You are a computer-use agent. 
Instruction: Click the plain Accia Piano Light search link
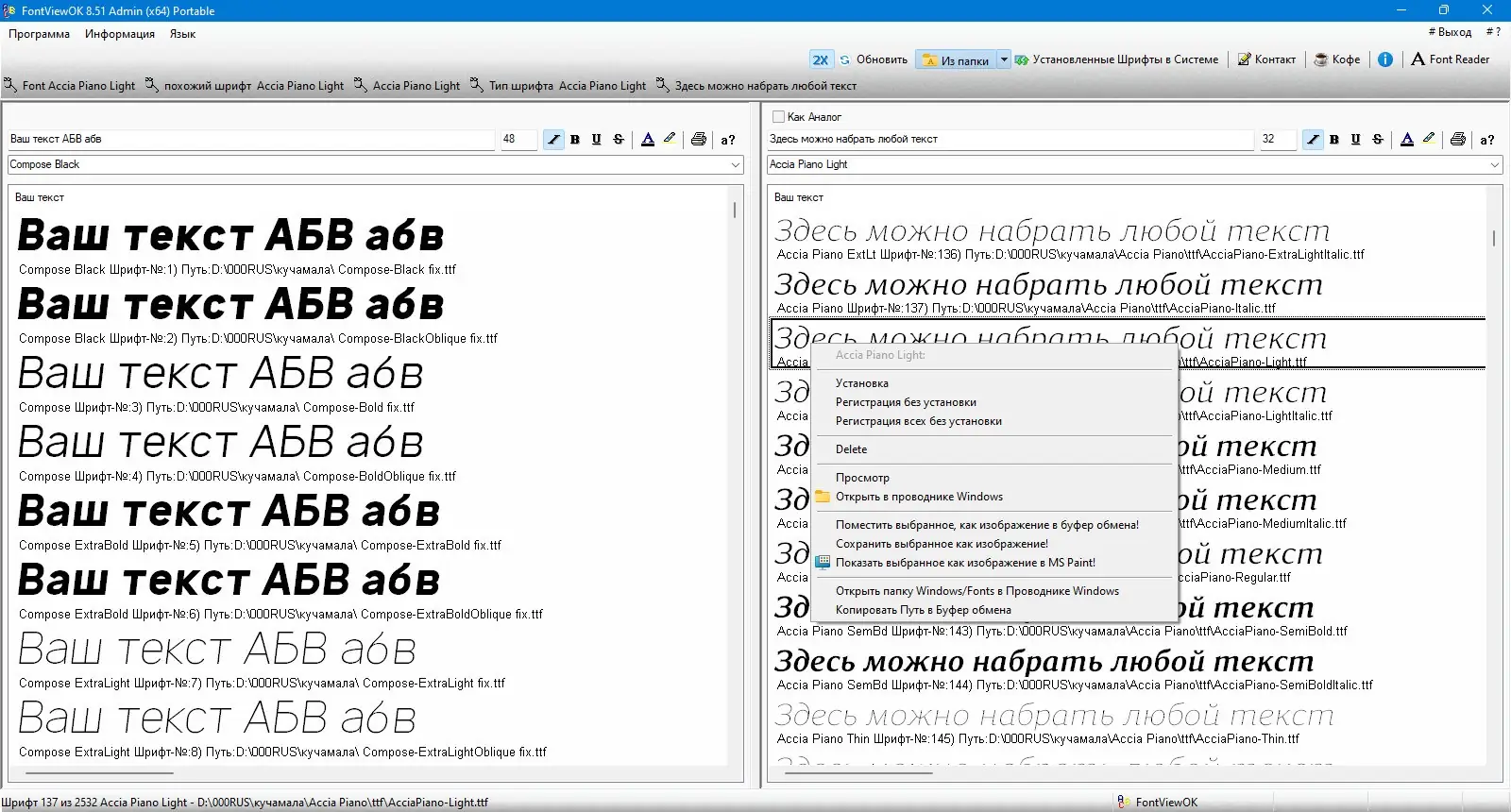(x=407, y=86)
